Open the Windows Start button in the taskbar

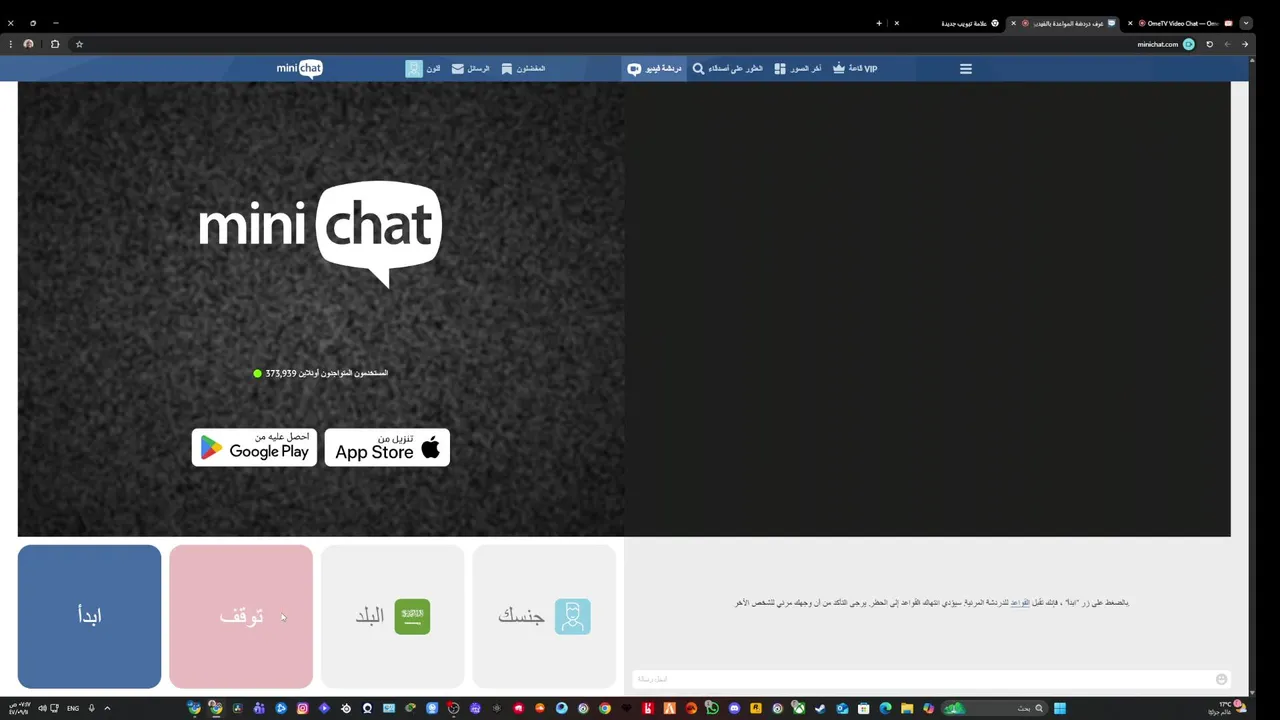1060,708
